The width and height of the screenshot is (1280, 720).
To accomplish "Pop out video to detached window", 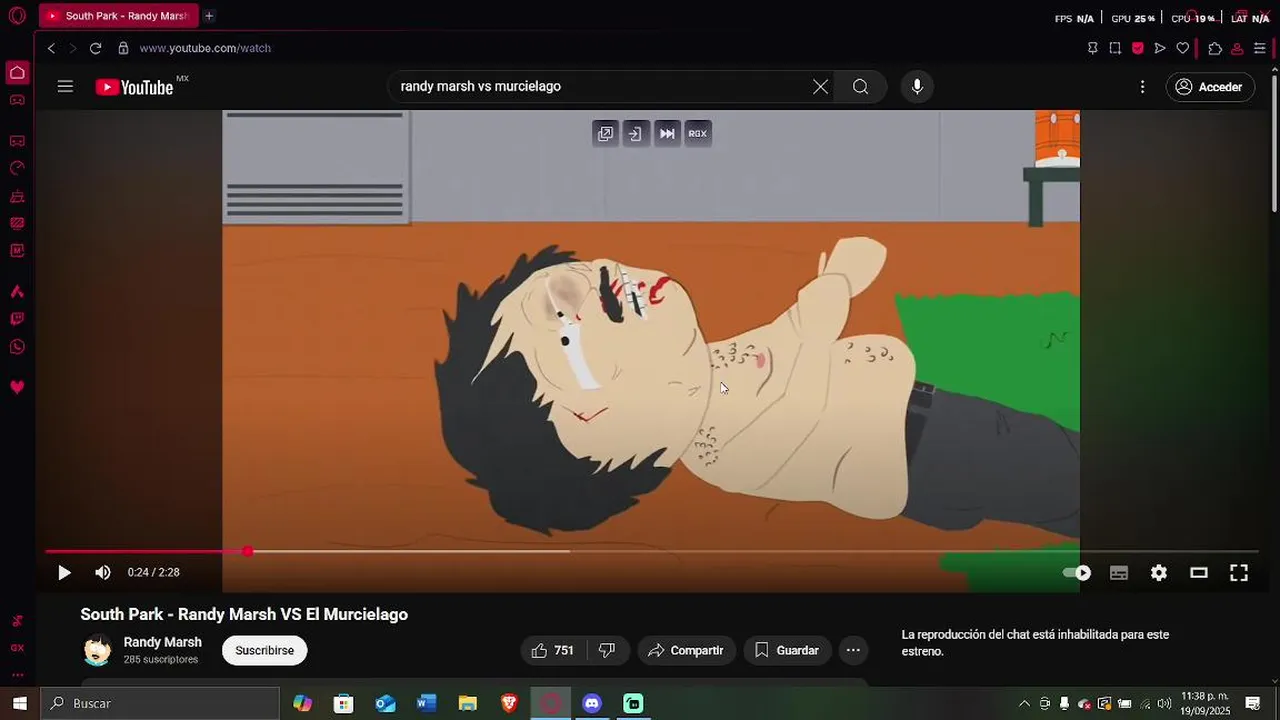I will [605, 133].
